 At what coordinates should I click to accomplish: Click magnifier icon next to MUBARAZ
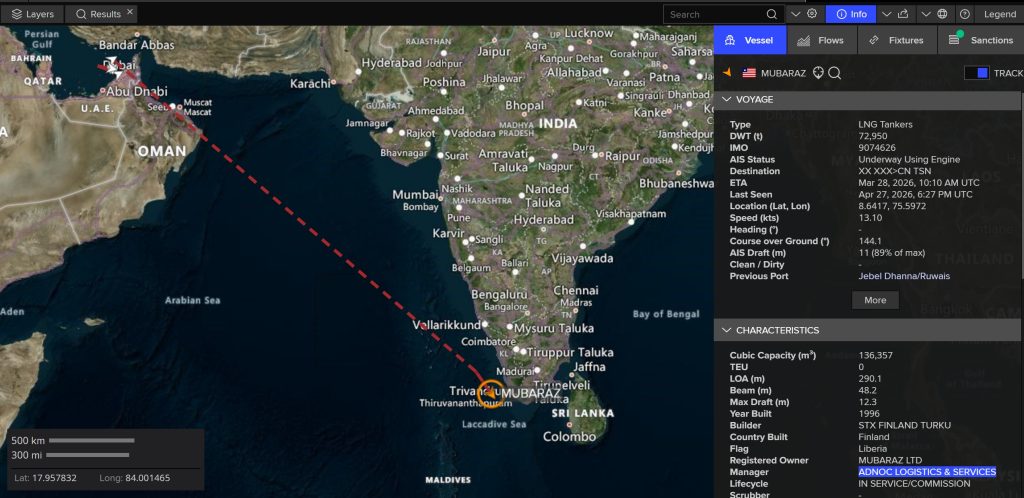click(835, 73)
